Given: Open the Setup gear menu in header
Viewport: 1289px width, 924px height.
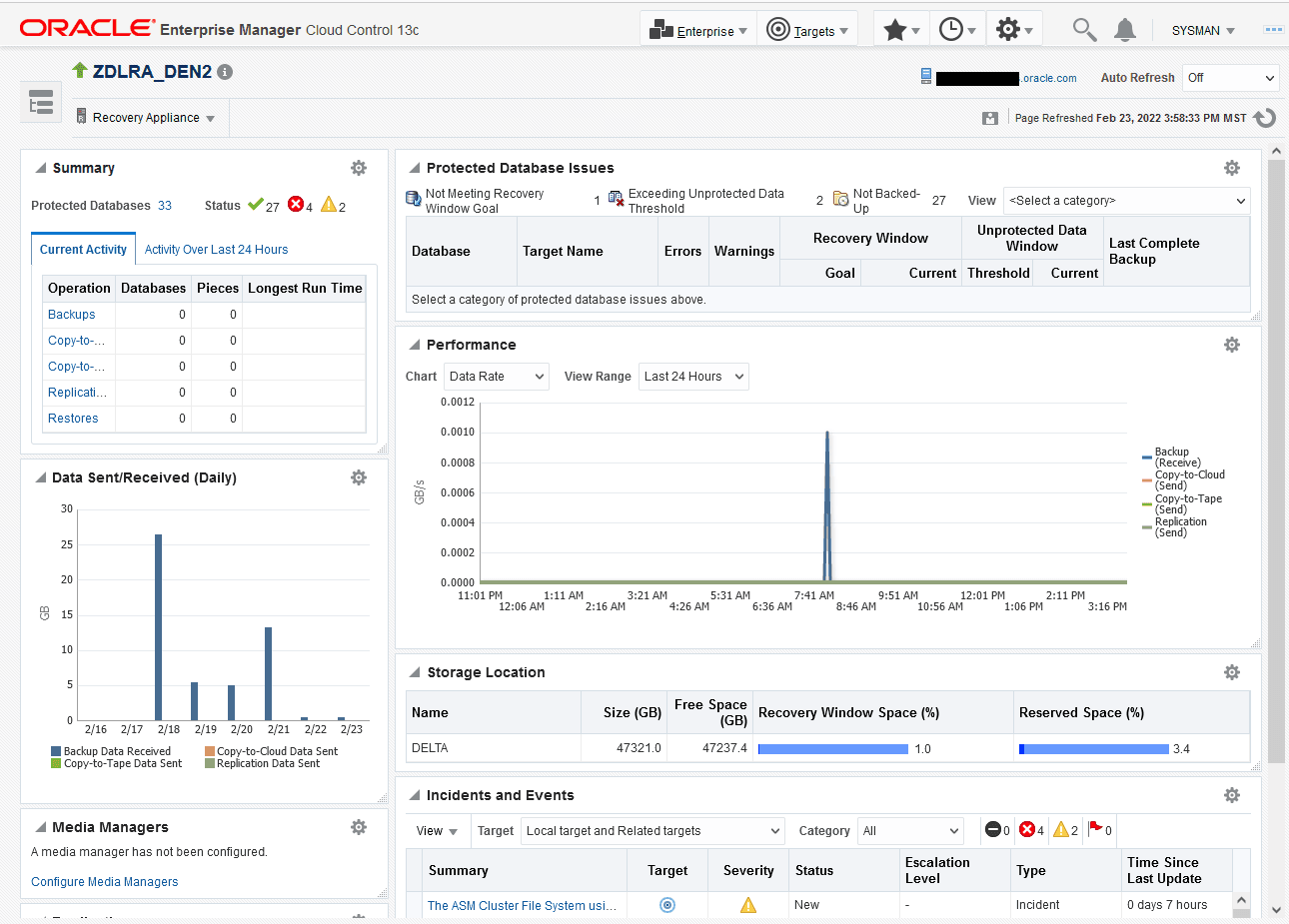Looking at the screenshot, I should point(1014,30).
